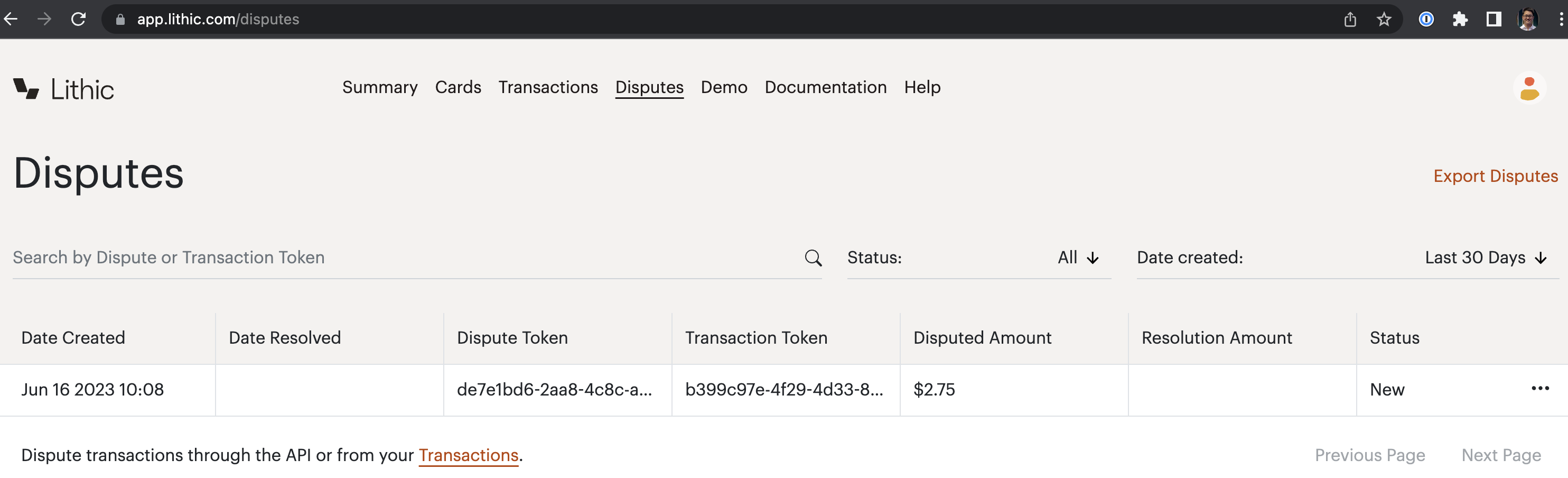Bookmark the page with the star icon
This screenshot has height=478, width=1568.
coord(1384,19)
